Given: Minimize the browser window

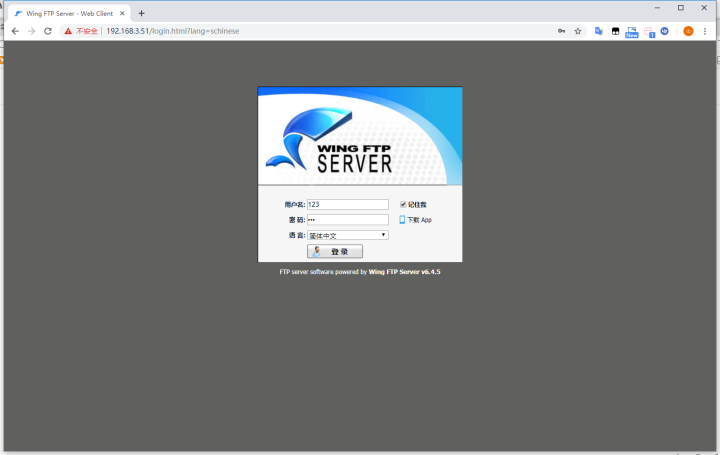Looking at the screenshot, I should click(657, 8).
